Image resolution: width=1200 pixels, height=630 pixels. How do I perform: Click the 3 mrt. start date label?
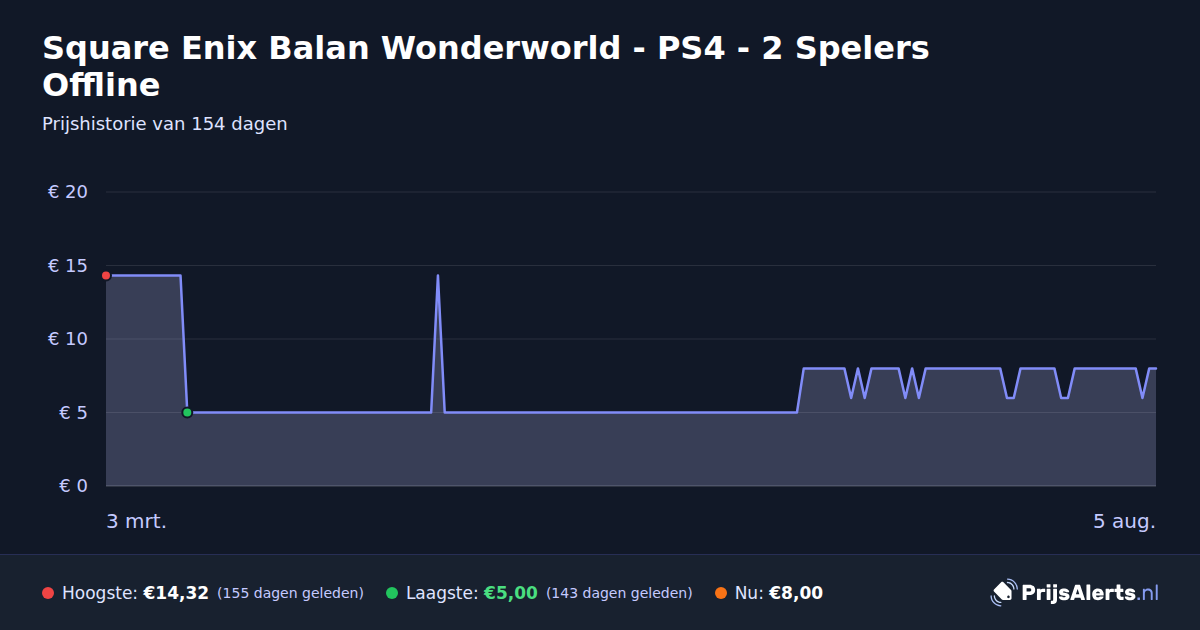(136, 521)
